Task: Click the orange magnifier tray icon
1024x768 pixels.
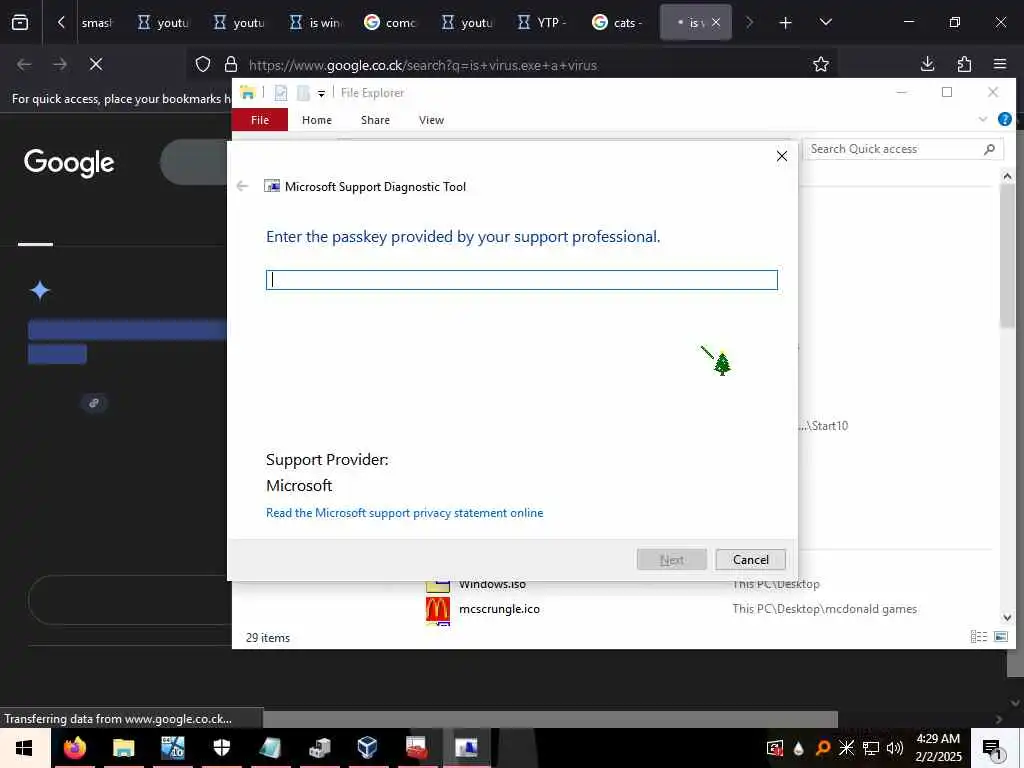Action: coord(823,748)
